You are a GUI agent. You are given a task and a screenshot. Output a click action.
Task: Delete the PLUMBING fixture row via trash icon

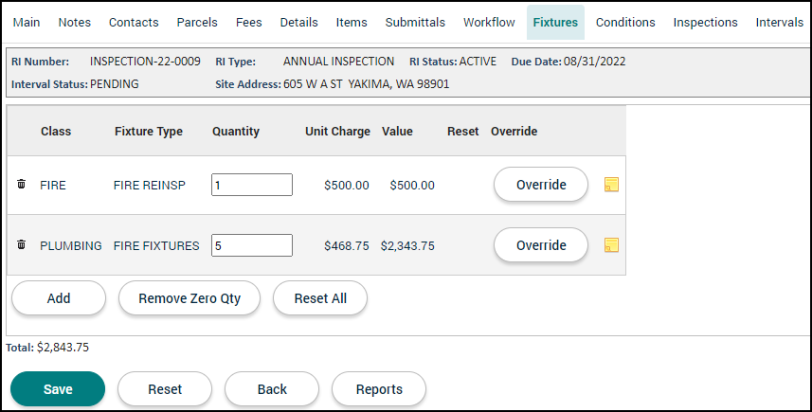[x=21, y=244]
